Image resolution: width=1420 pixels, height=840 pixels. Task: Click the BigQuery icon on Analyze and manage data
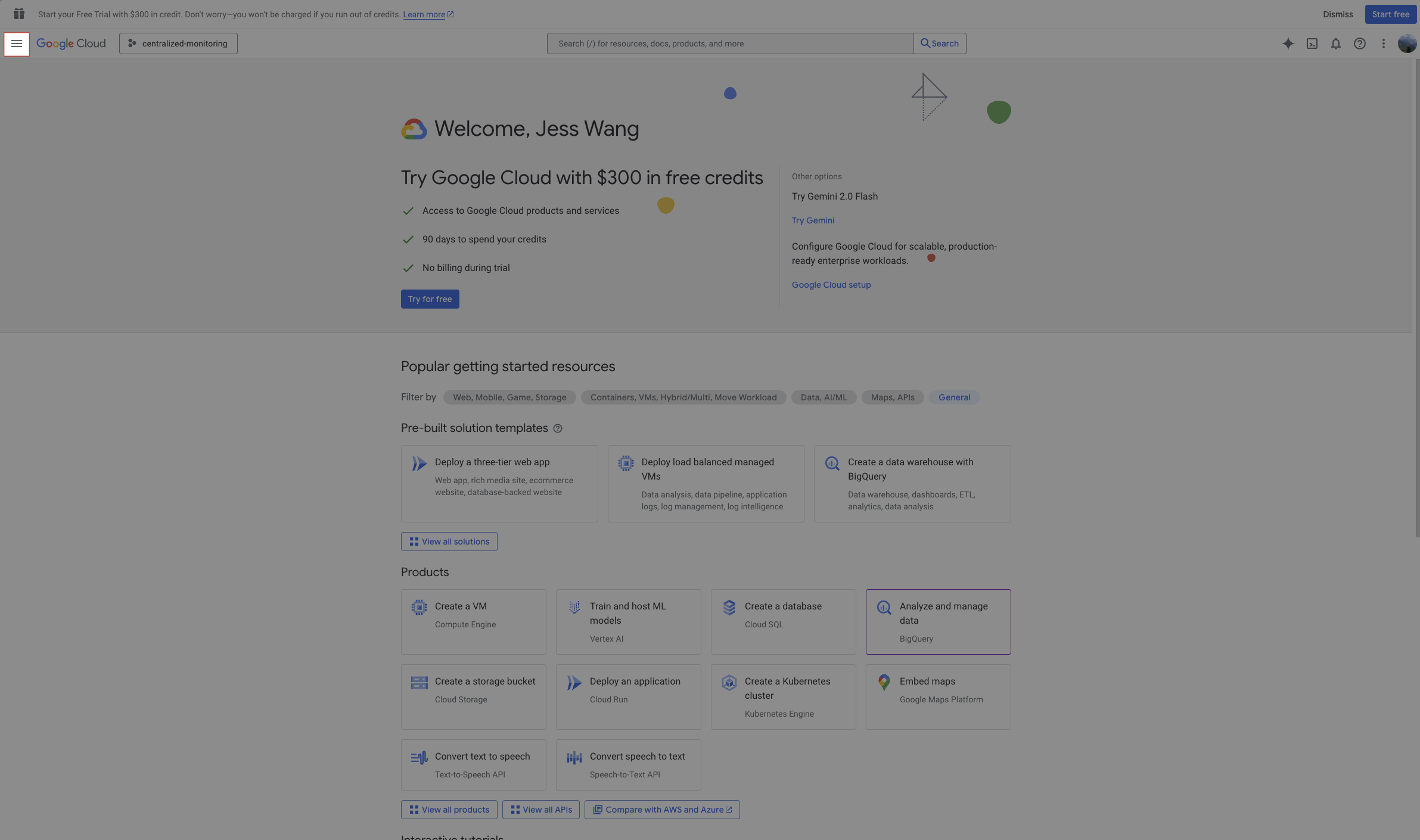[884, 607]
